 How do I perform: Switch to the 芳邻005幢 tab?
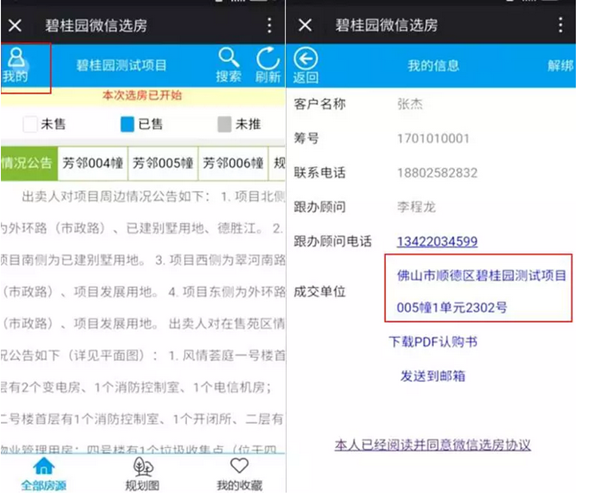(x=163, y=163)
